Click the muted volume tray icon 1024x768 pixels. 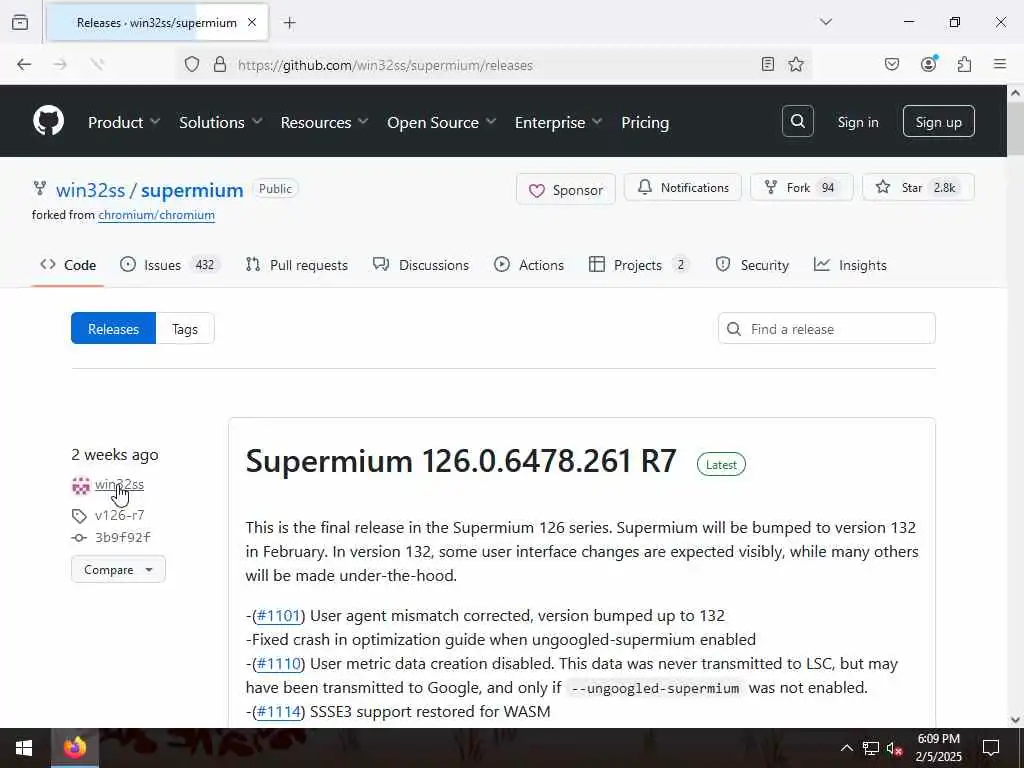894,748
